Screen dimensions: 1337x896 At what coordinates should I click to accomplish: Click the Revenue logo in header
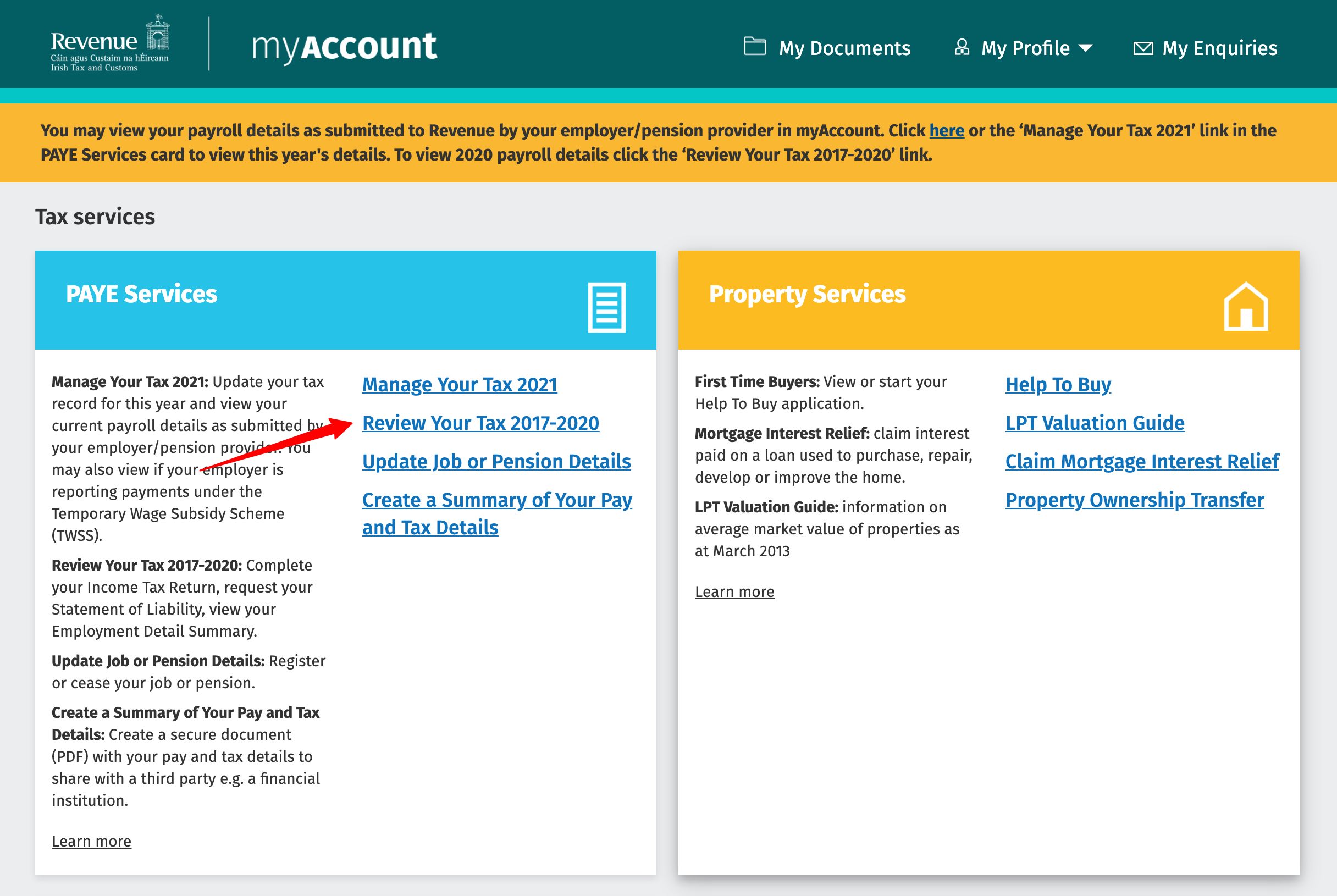pos(110,44)
